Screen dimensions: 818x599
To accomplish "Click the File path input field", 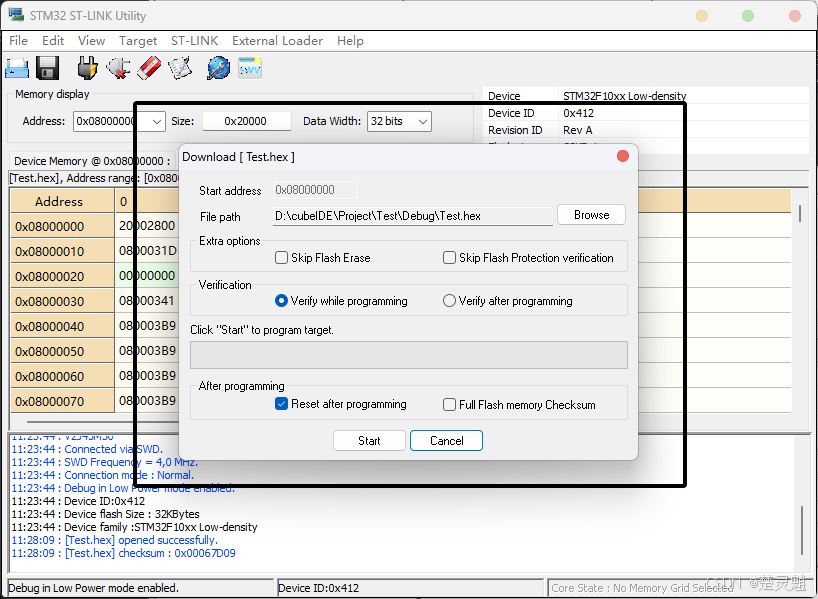I will [x=413, y=216].
